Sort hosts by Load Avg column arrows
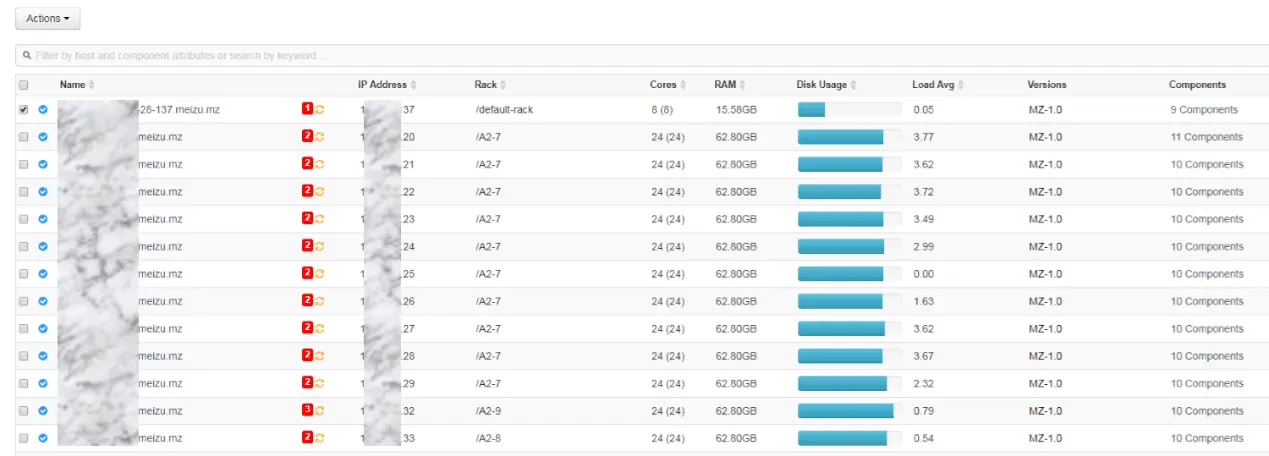The width and height of the screenshot is (1269, 456). click(x=960, y=85)
